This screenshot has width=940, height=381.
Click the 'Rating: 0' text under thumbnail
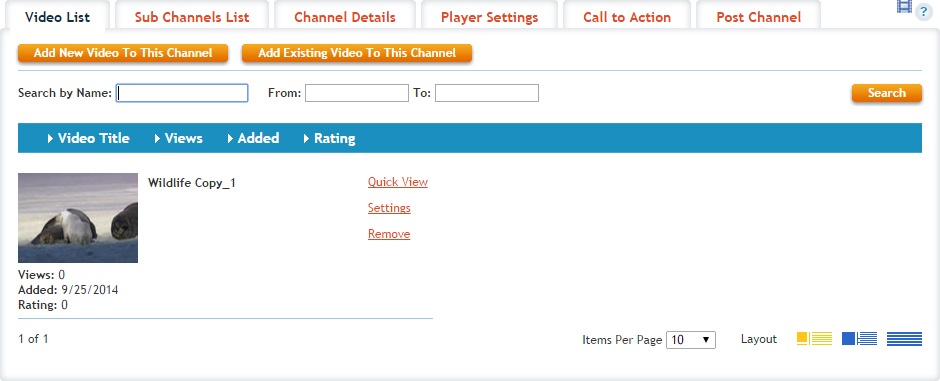coord(43,305)
